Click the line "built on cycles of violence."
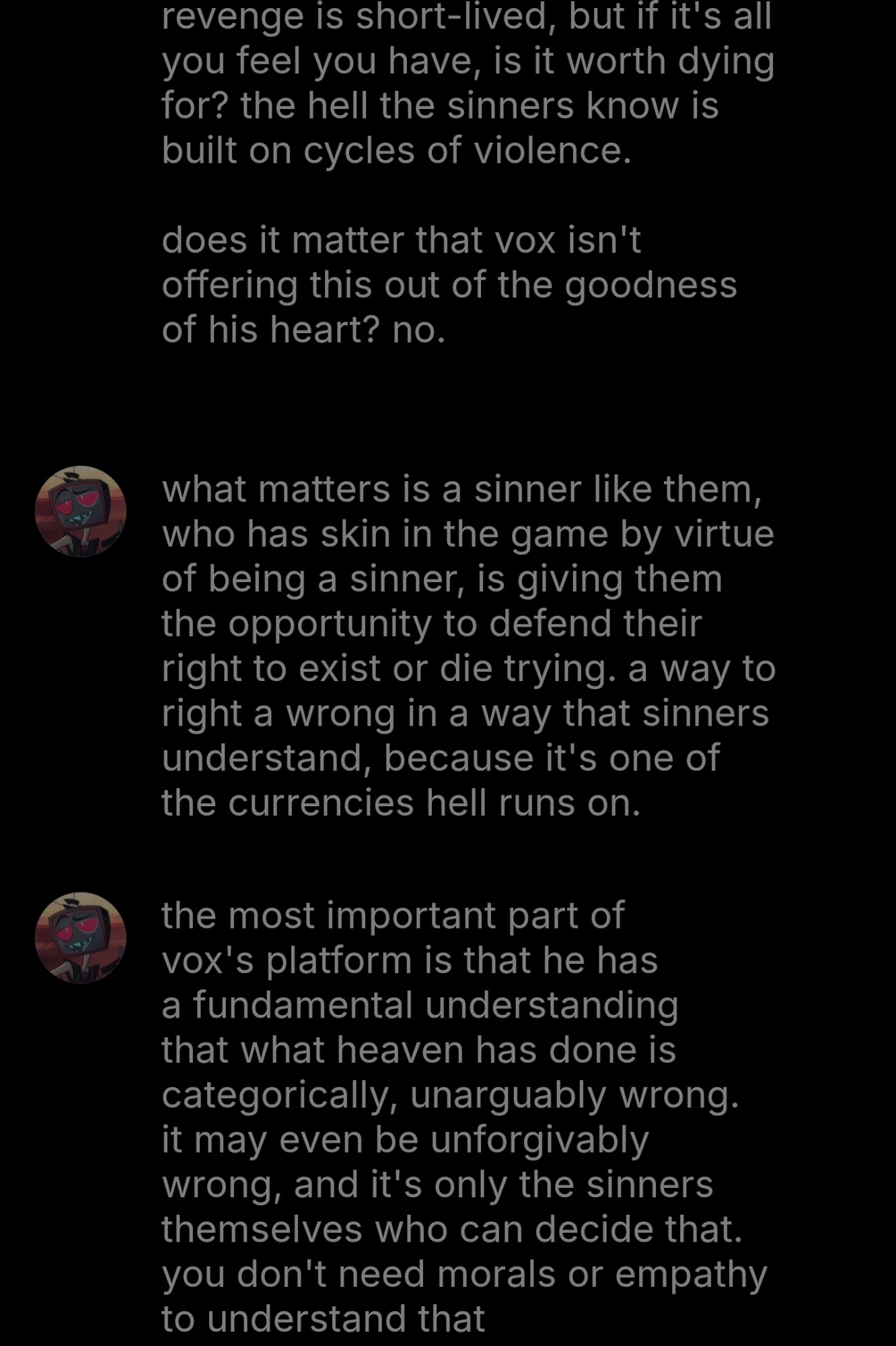The image size is (896, 1346). point(397,151)
